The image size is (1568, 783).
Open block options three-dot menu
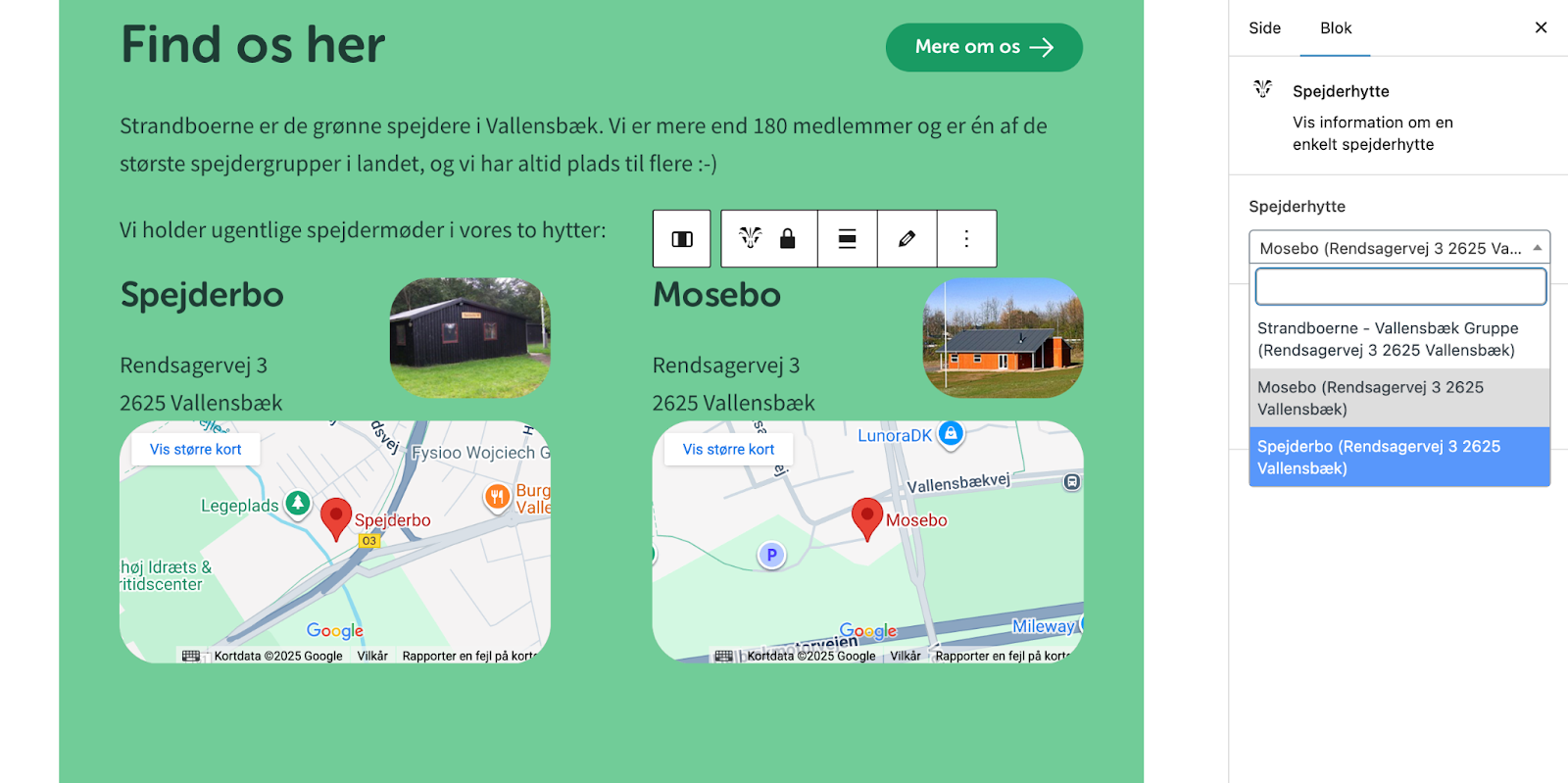click(x=966, y=239)
